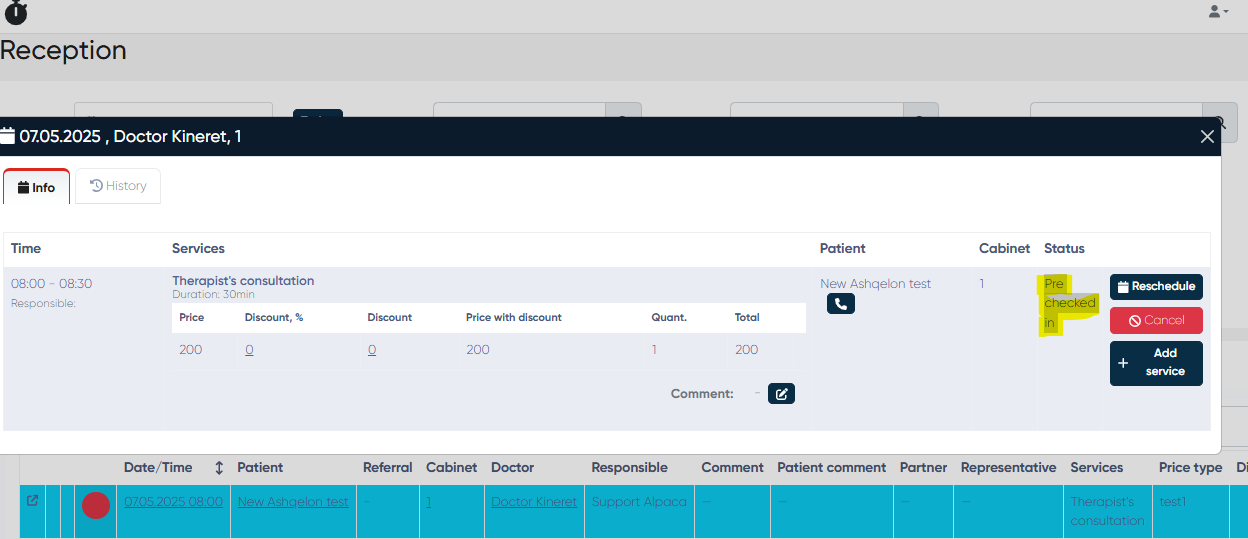
Task: Click the stopwatch logo icon
Action: point(16,12)
